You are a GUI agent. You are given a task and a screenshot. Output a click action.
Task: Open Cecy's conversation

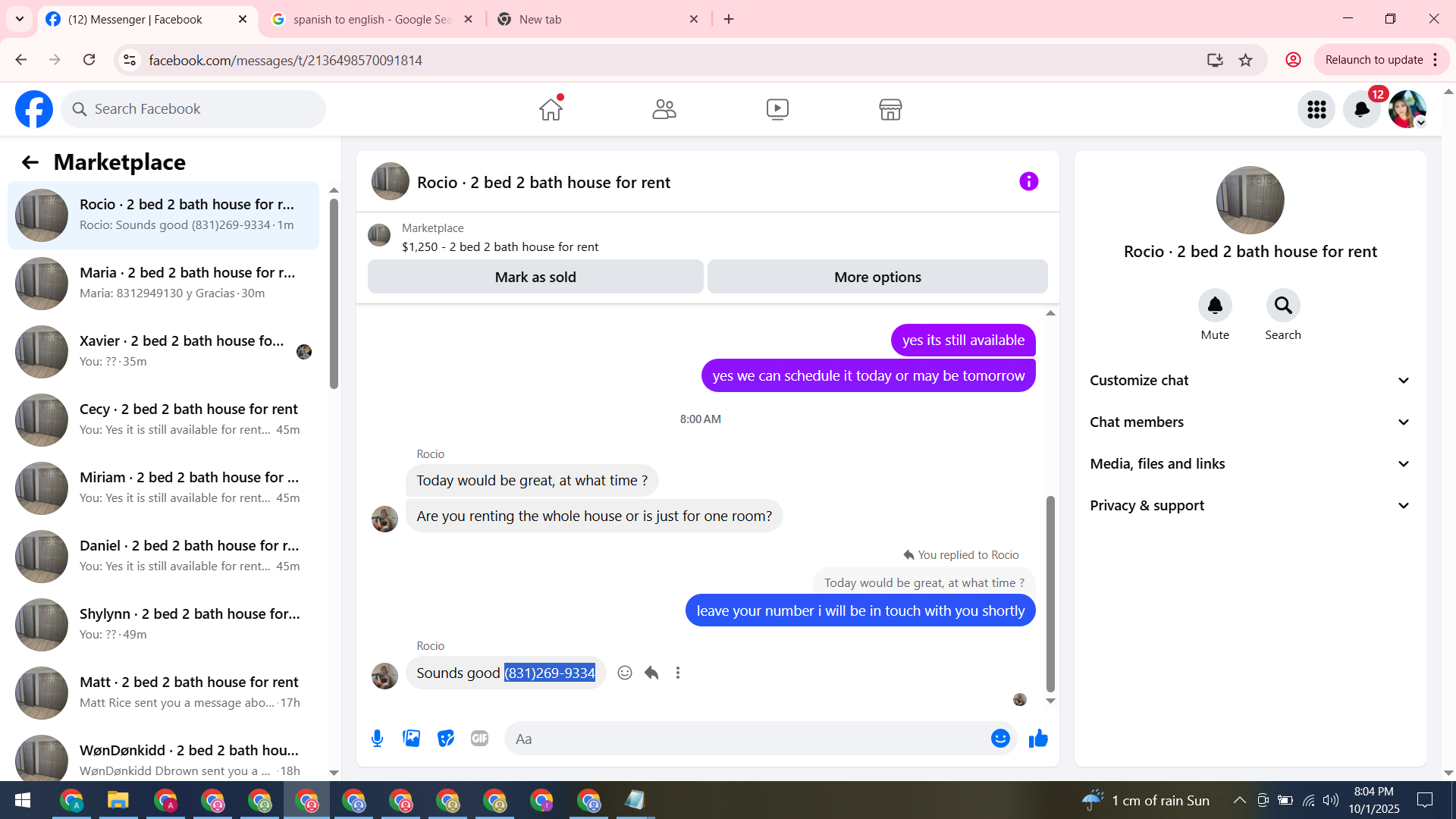[163, 420]
